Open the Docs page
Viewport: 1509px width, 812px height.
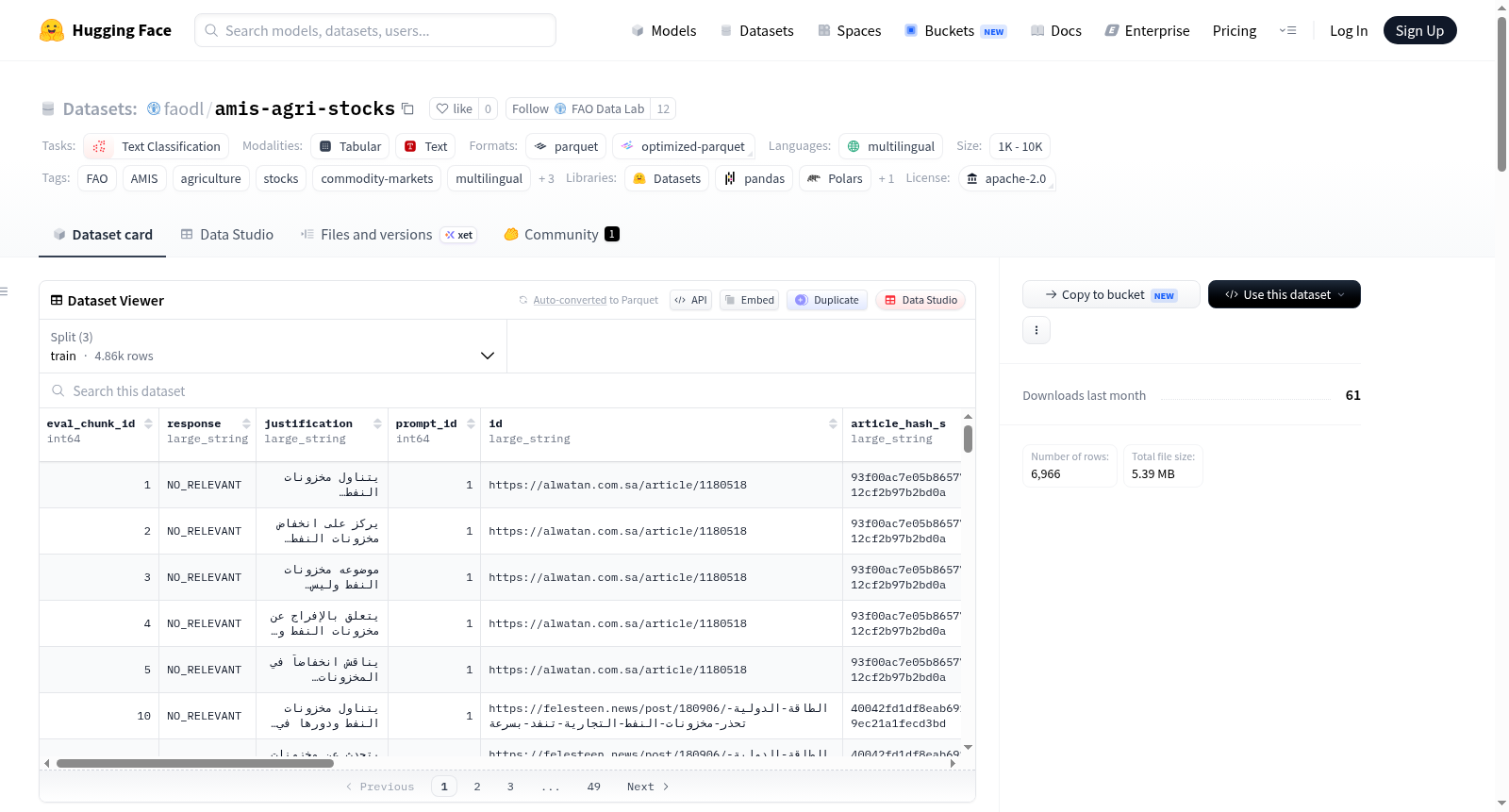(1056, 30)
